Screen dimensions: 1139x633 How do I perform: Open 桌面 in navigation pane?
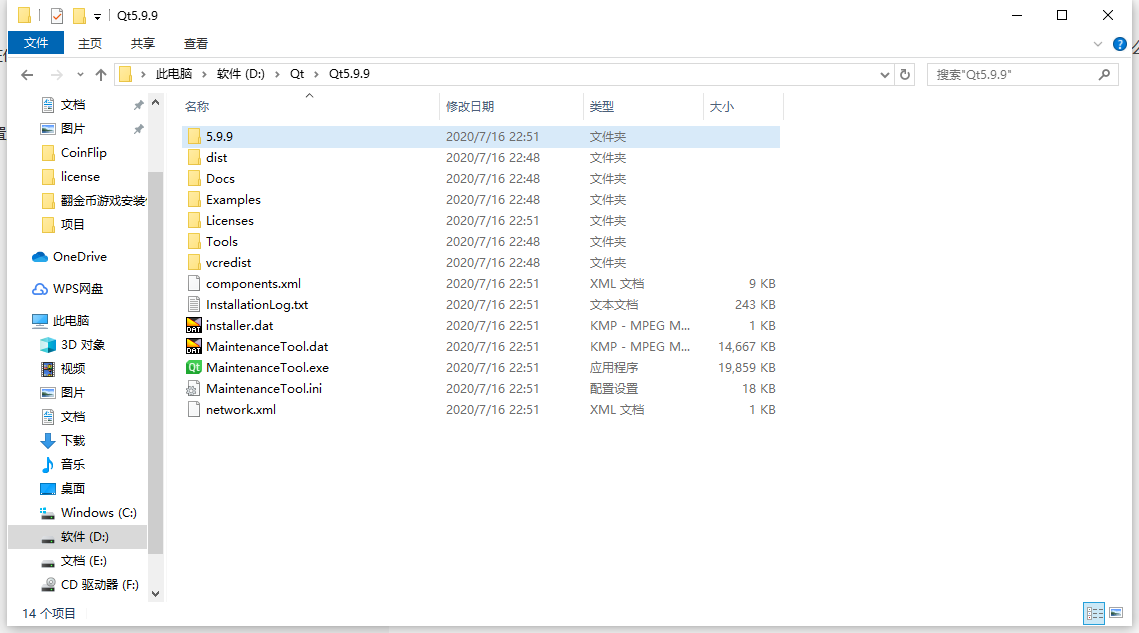click(x=73, y=488)
